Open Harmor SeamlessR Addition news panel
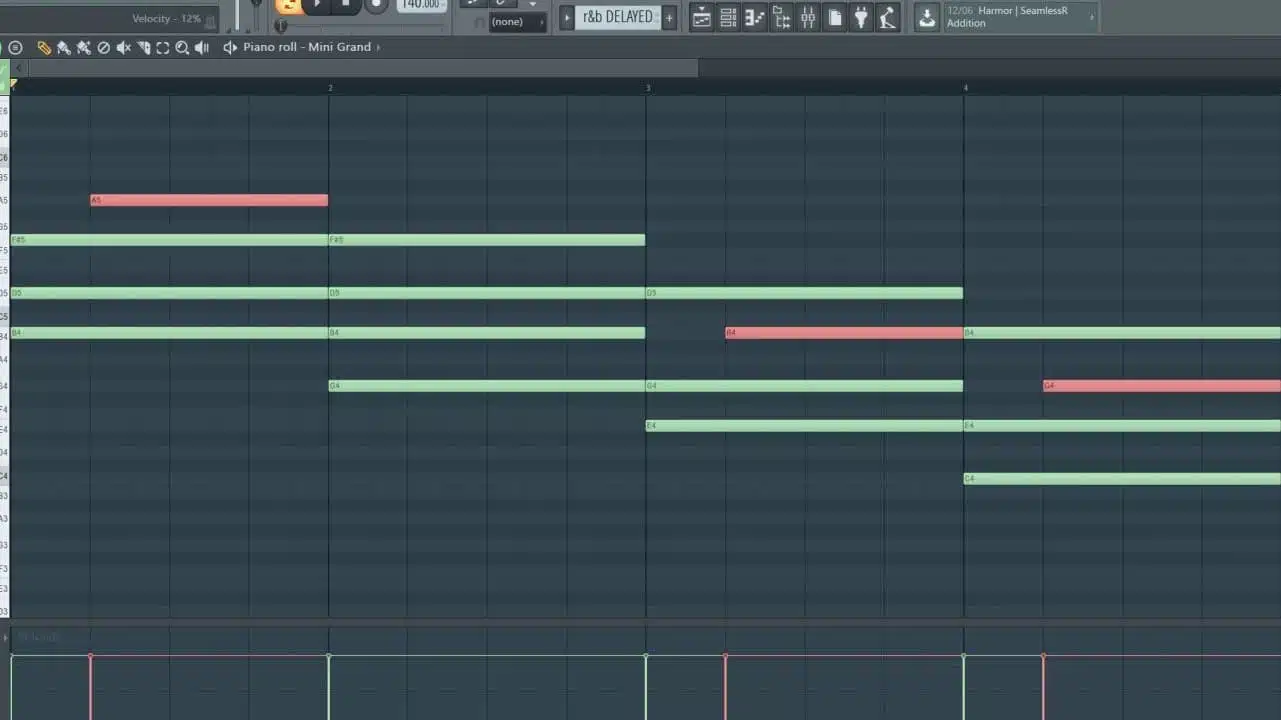This screenshot has width=1281, height=720. [x=1019, y=17]
